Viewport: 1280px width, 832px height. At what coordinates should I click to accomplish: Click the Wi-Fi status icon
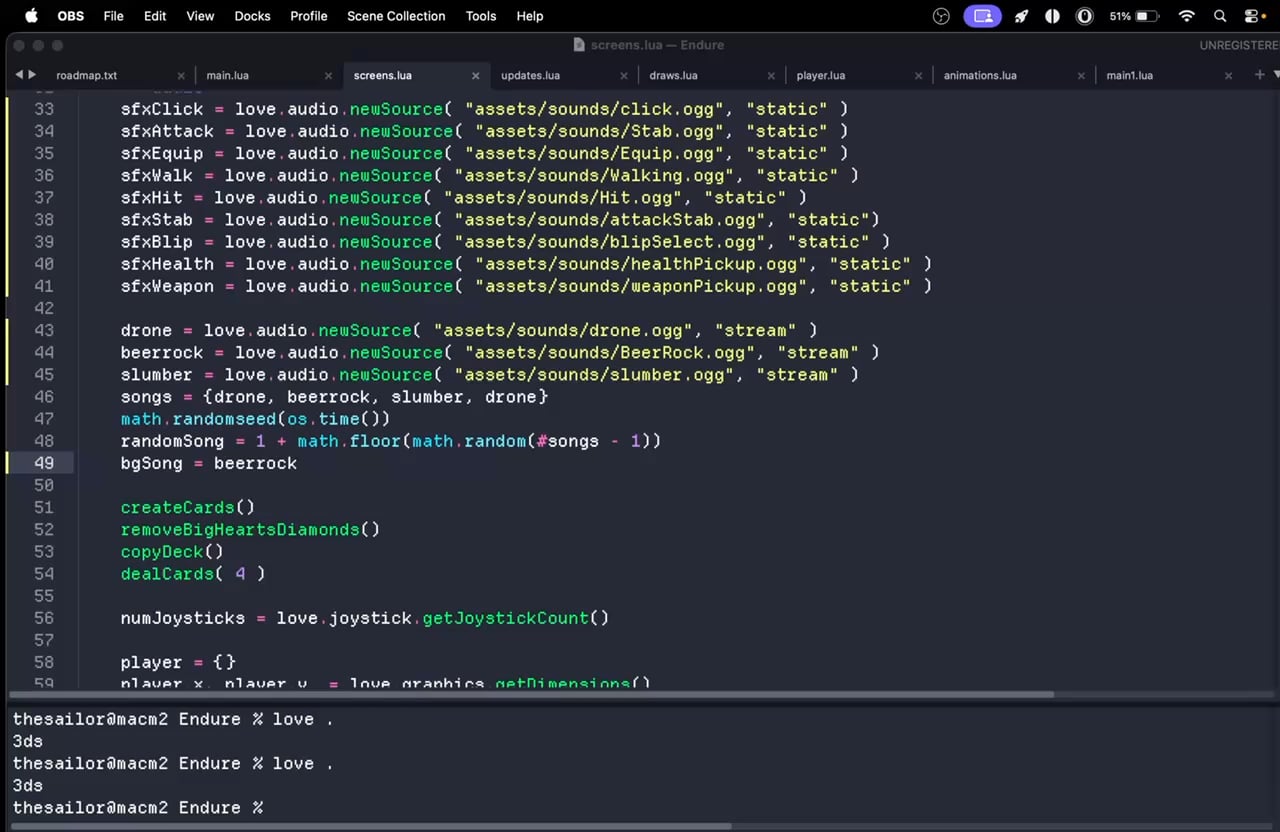[1187, 16]
